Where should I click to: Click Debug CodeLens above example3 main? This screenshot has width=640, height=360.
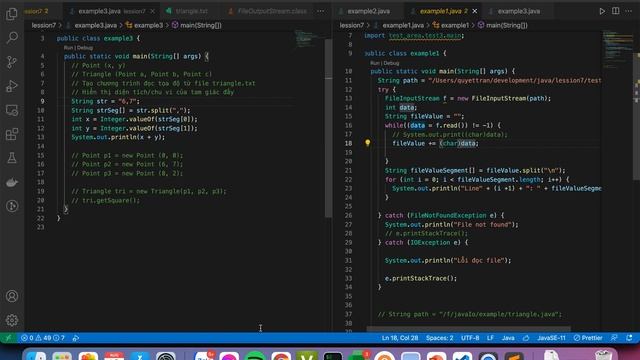point(85,48)
